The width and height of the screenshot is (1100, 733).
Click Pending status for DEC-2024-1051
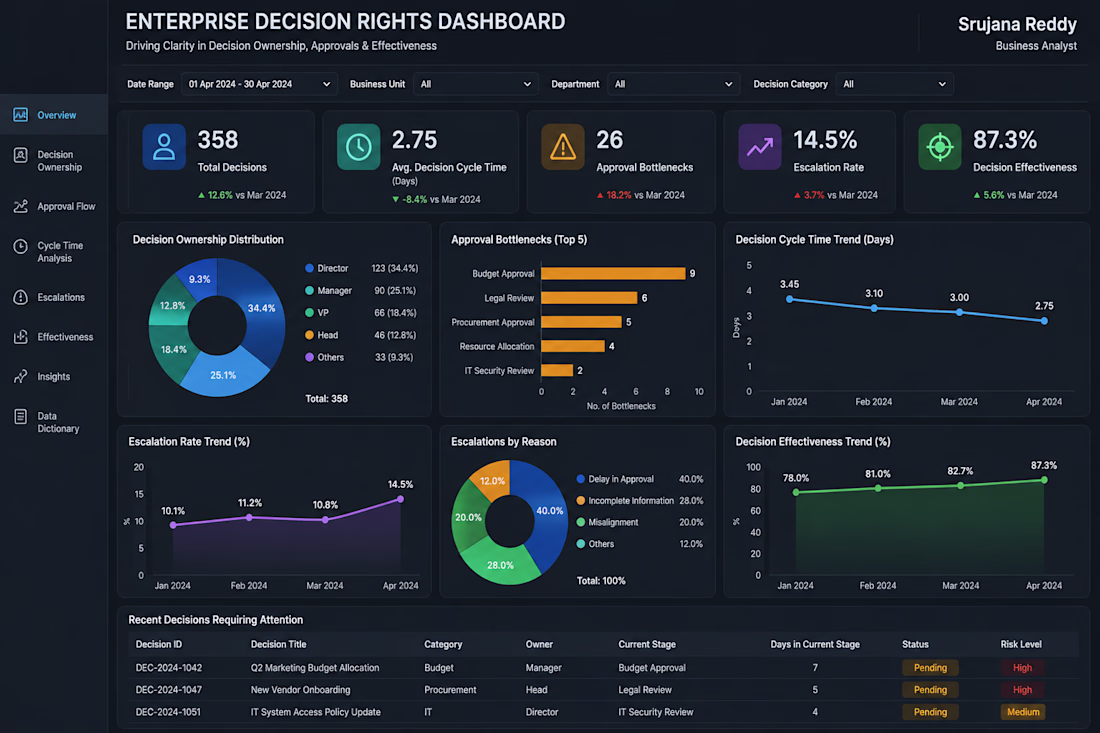click(930, 712)
